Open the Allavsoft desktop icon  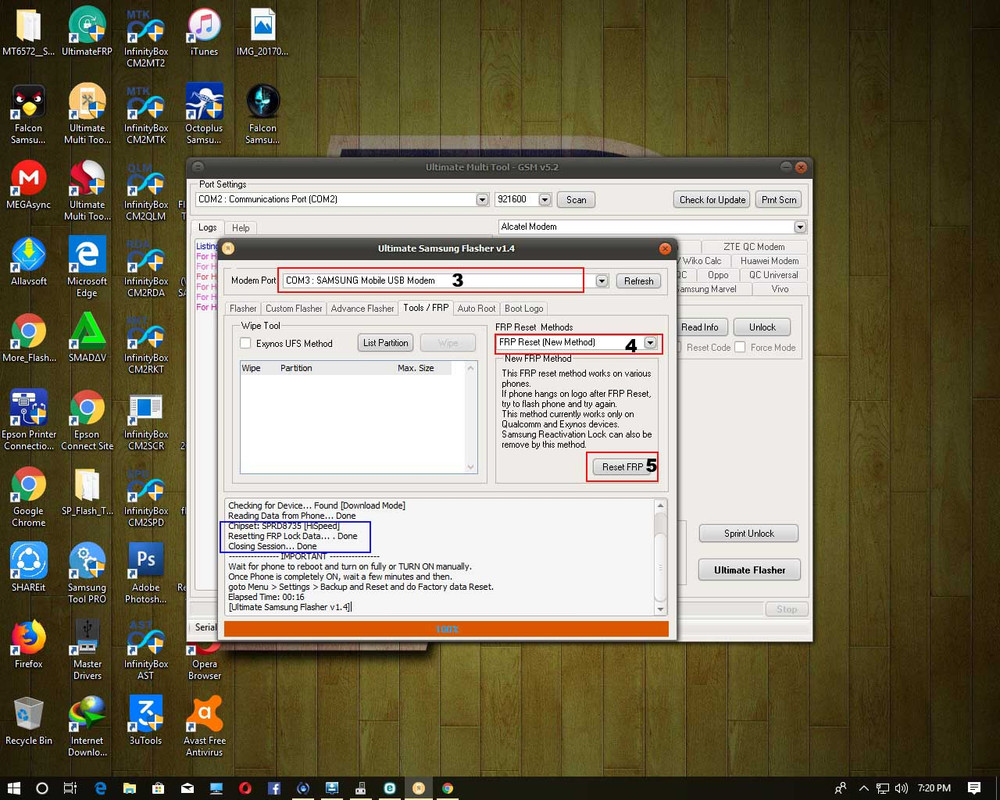(x=28, y=260)
